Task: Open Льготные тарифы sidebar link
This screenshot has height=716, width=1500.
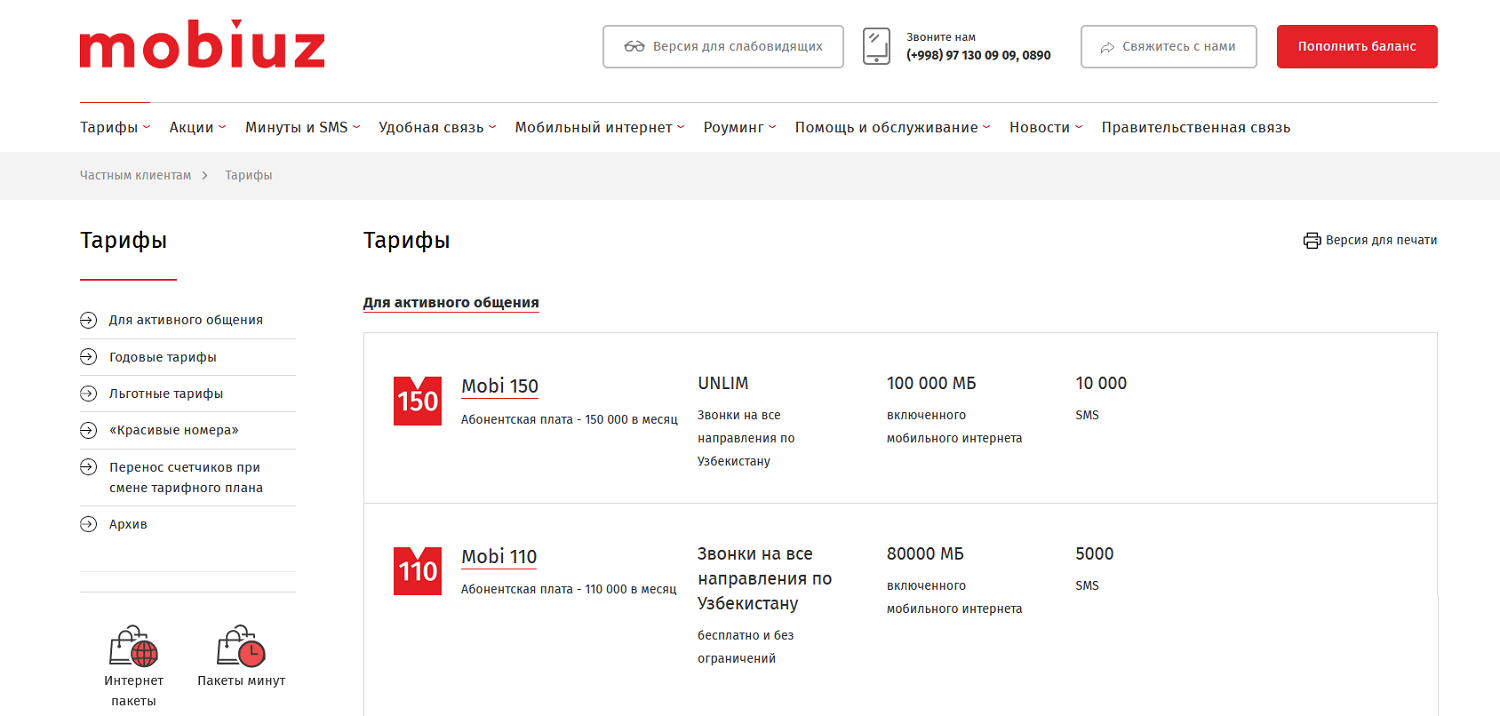Action: click(166, 394)
